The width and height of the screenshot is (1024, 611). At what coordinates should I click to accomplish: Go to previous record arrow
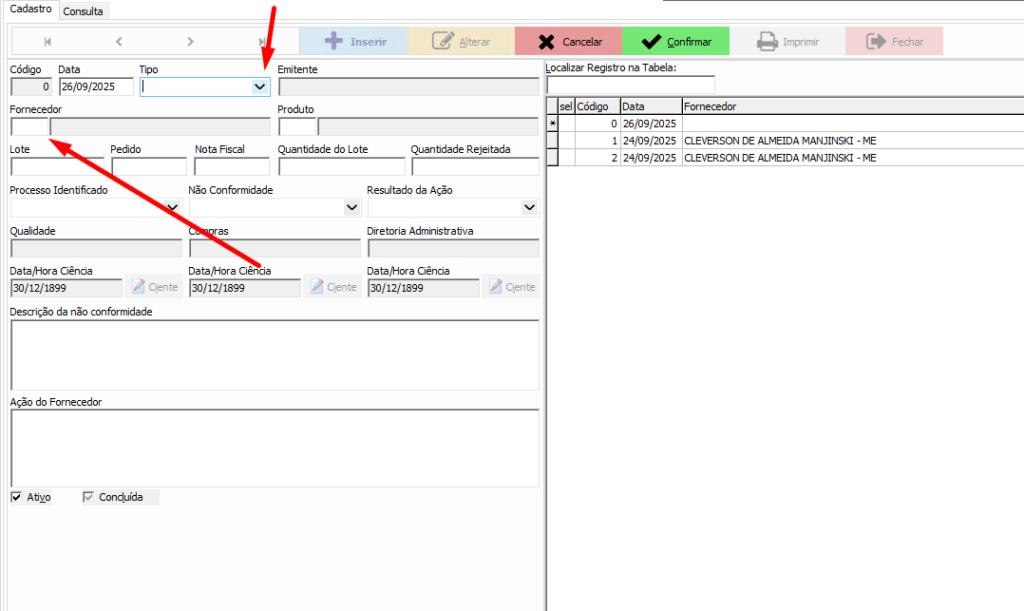pos(119,42)
